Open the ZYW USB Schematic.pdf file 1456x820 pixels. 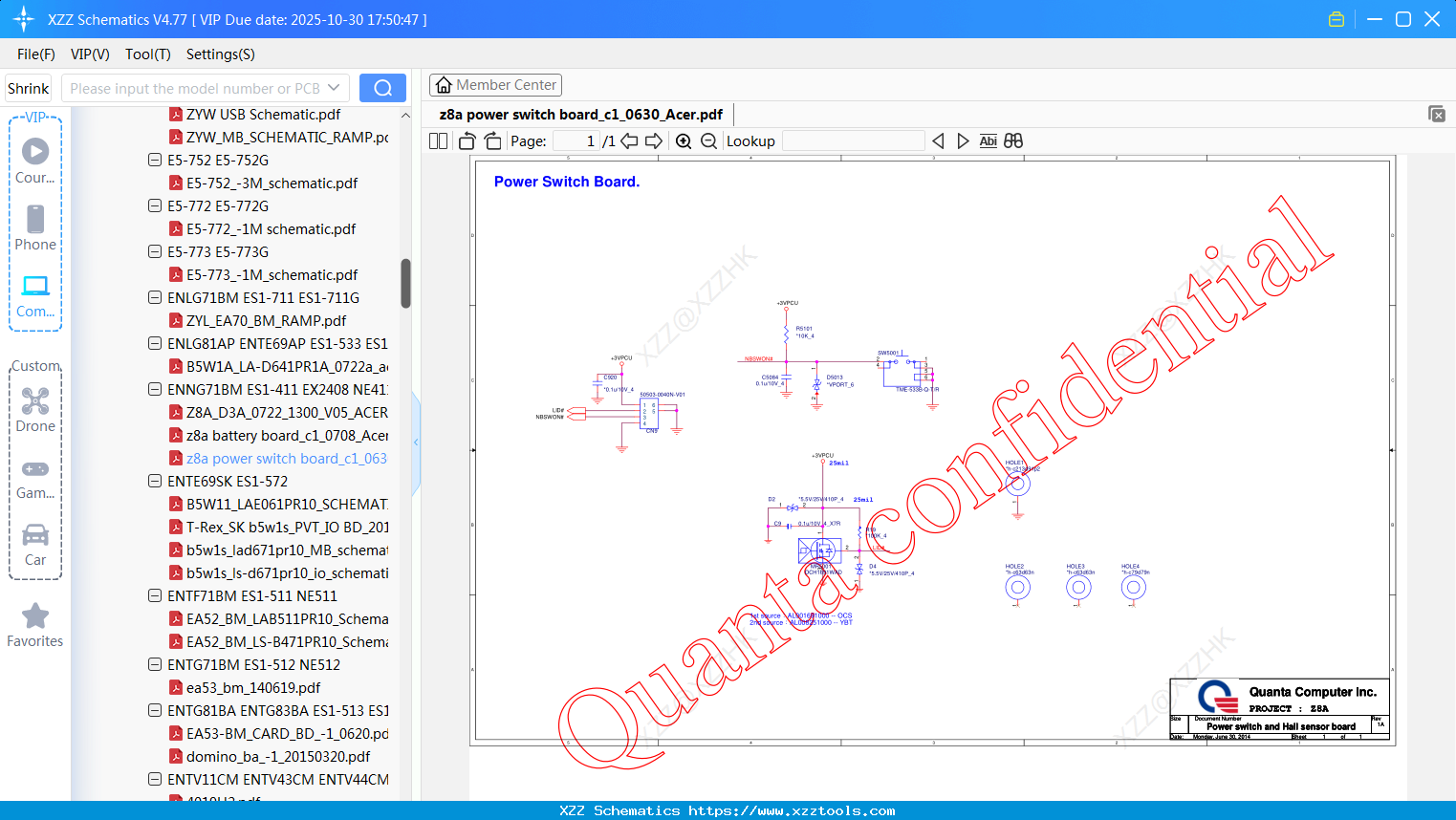[263, 115]
